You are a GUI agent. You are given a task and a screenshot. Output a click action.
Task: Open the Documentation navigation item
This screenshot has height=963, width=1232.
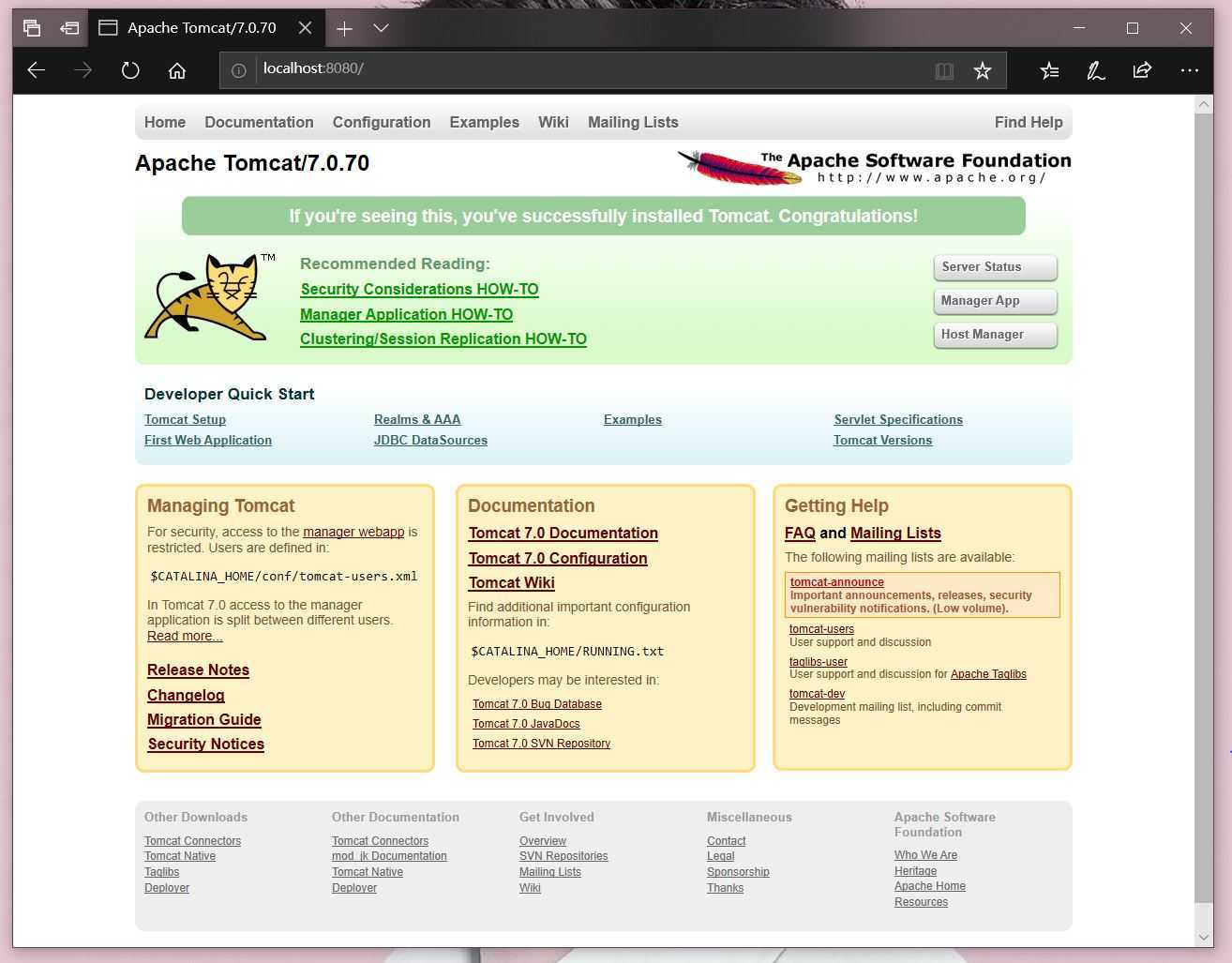coord(259,123)
